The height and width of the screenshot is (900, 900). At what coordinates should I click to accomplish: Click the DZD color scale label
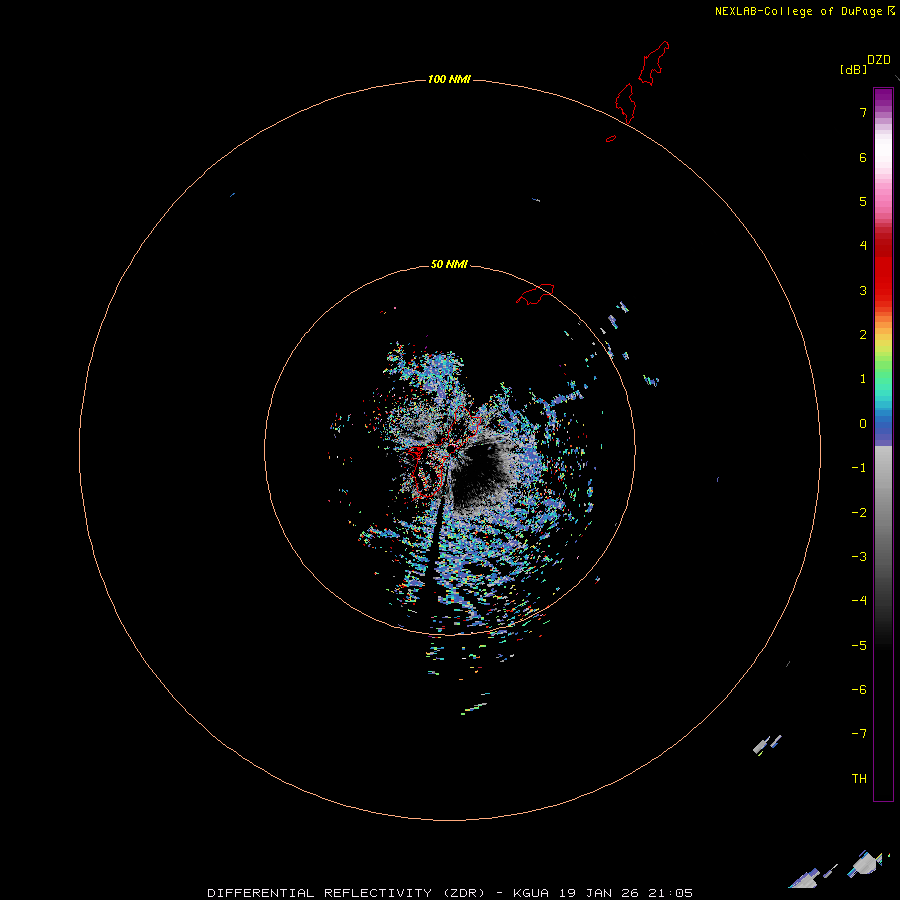pos(879,60)
